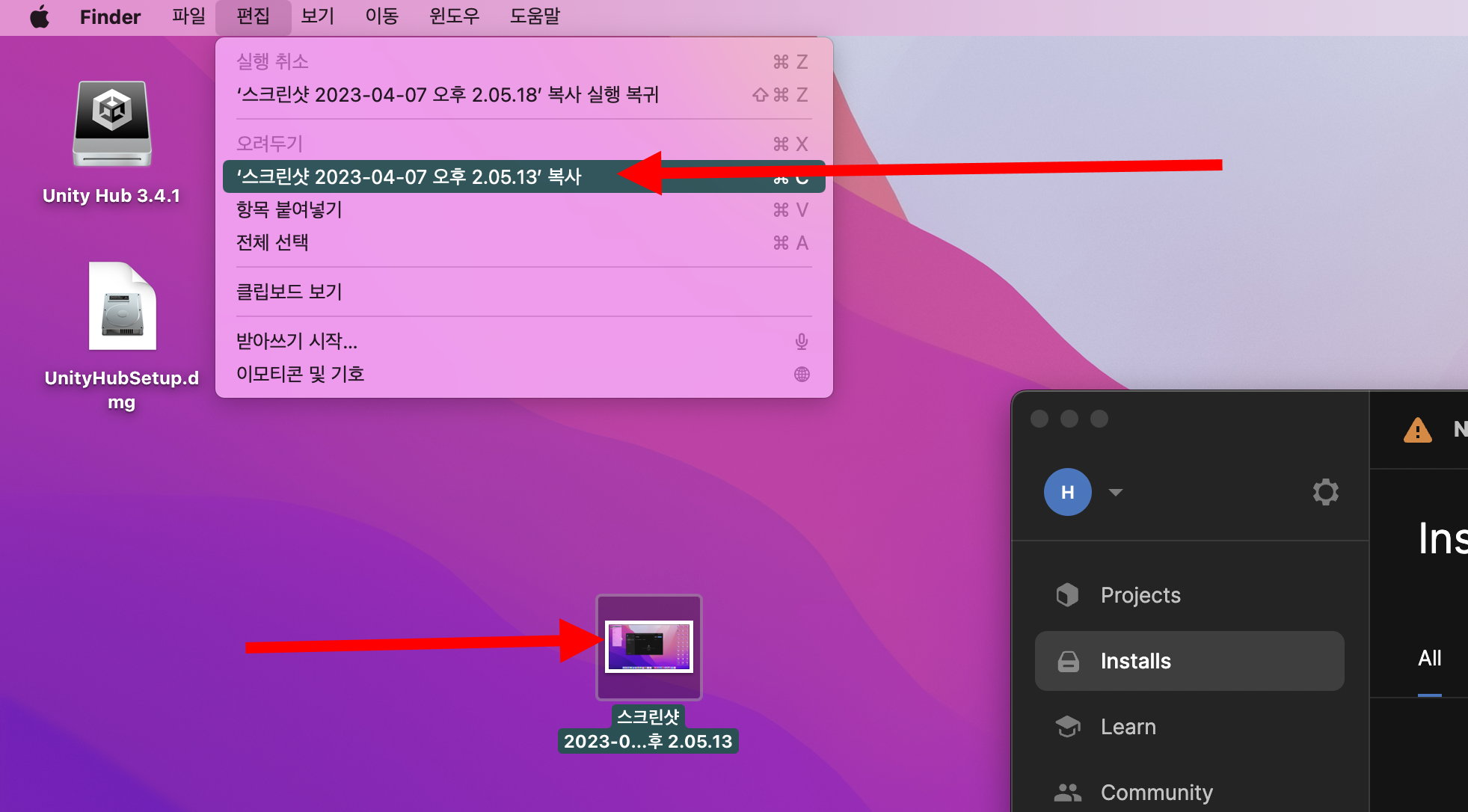Expand the account dropdown arrow
Viewport: 1468px width, 812px height.
coord(1115,492)
